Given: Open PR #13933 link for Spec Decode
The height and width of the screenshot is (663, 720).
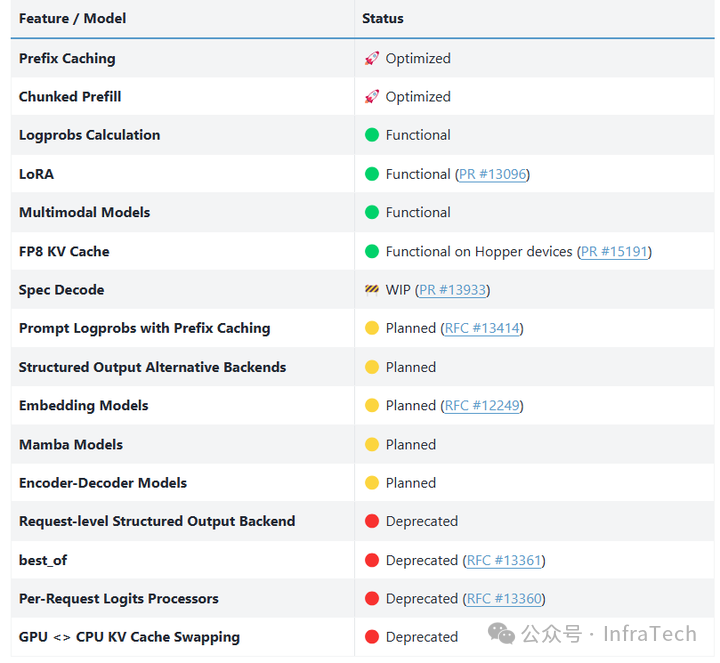Looking at the screenshot, I should click(453, 290).
